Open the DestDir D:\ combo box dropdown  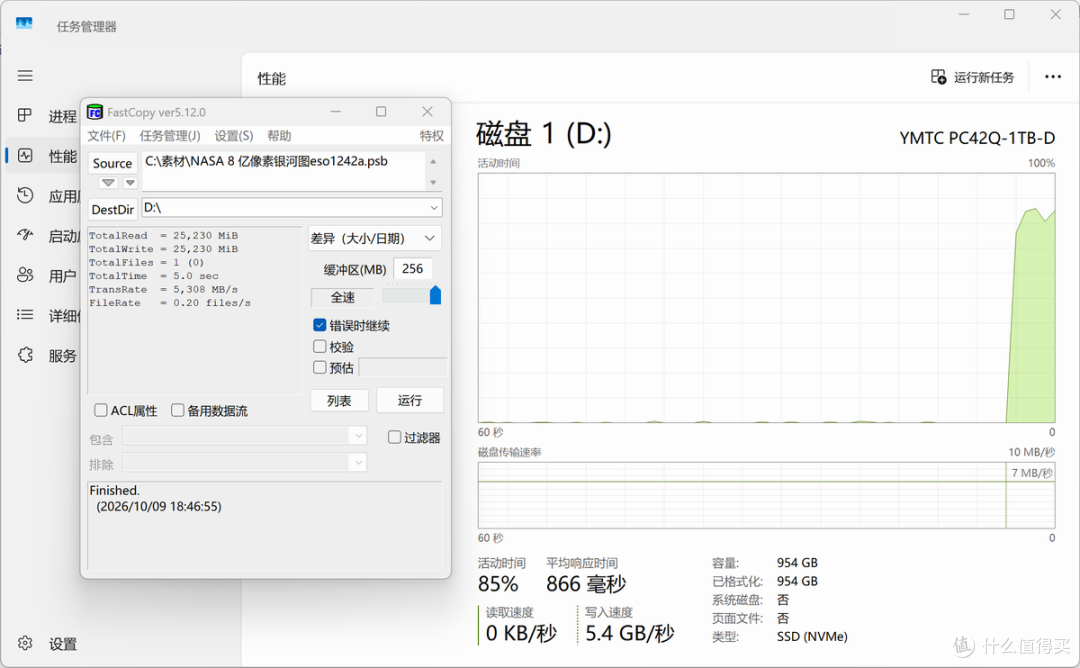434,207
